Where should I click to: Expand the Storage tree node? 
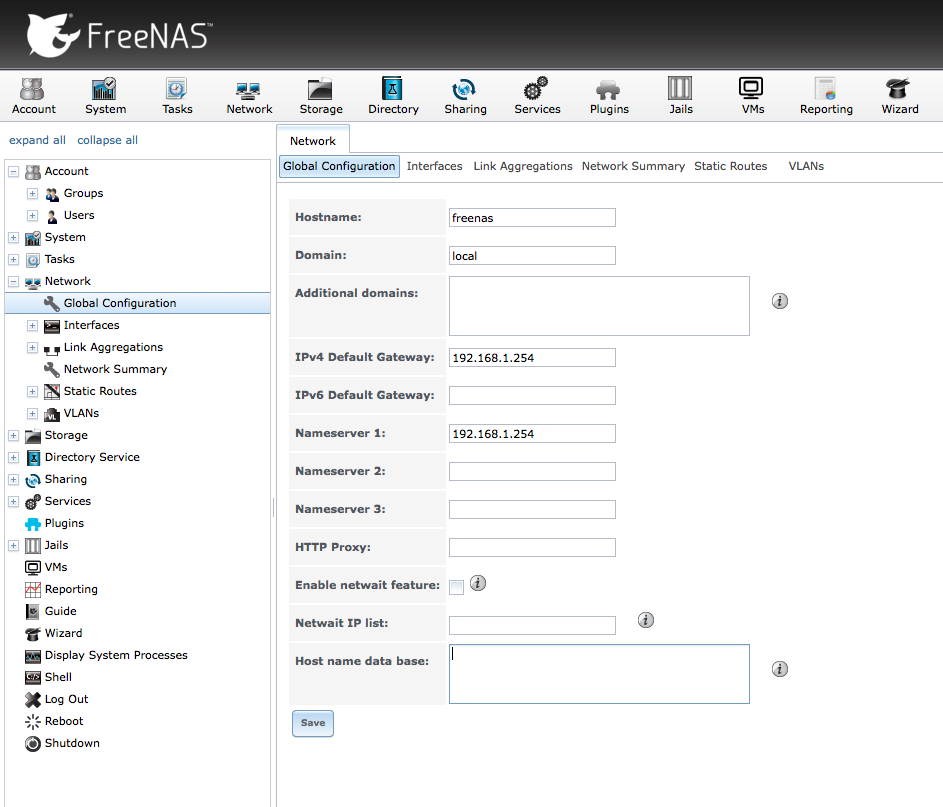[13, 435]
